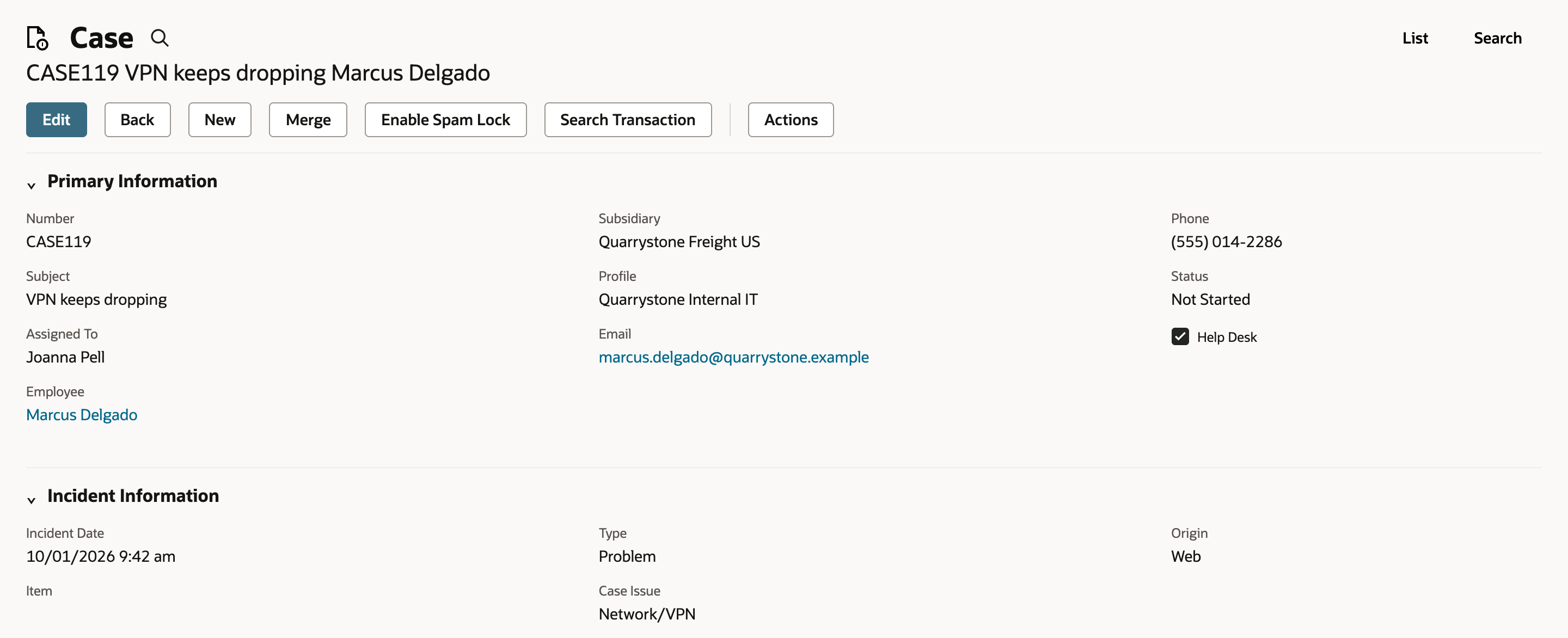Go to the List view

pyautogui.click(x=1414, y=38)
